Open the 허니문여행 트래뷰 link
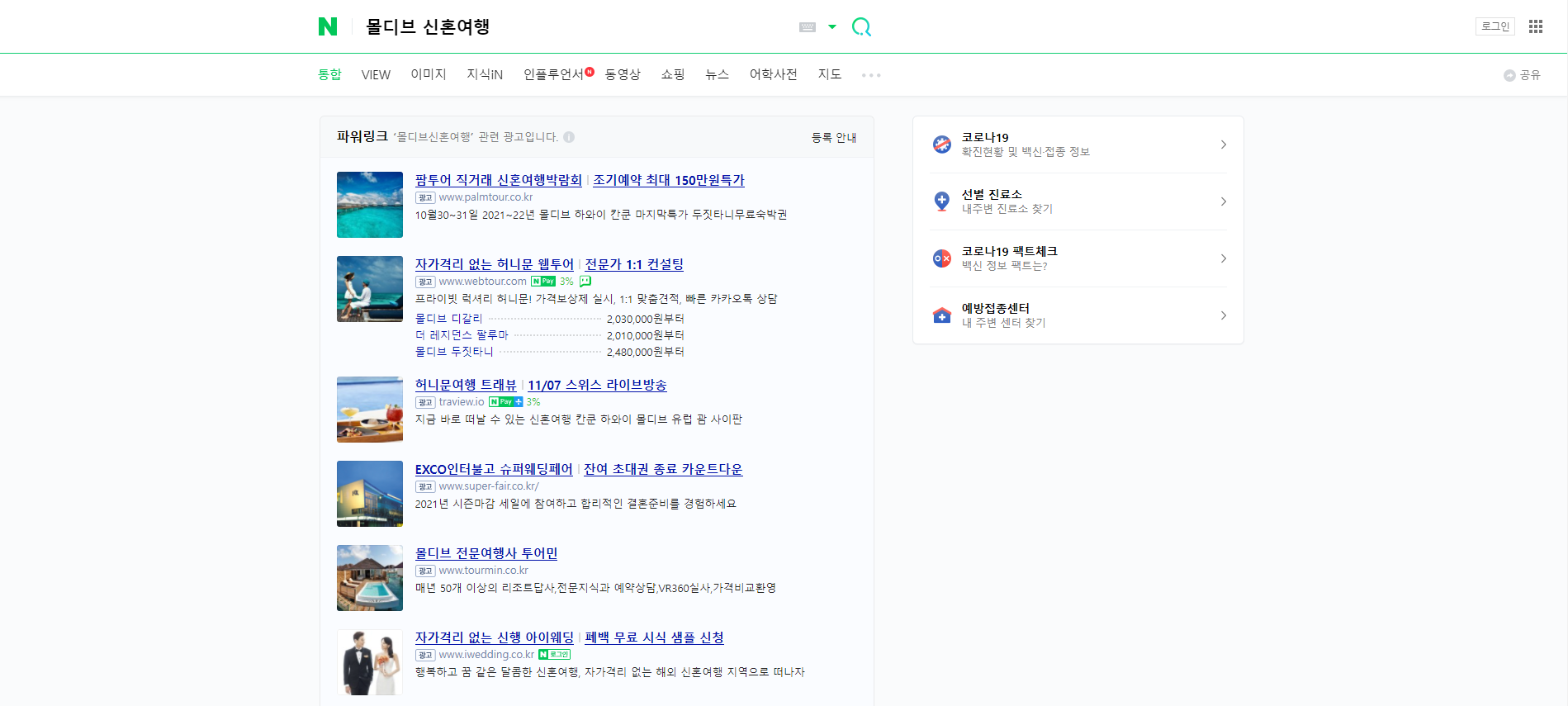Viewport: 1568px width, 706px height. pyautogui.click(x=466, y=385)
